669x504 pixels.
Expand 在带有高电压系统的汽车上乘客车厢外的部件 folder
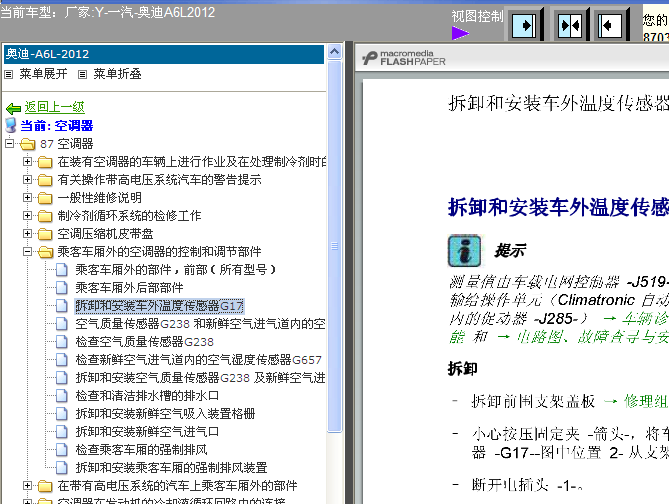point(27,485)
